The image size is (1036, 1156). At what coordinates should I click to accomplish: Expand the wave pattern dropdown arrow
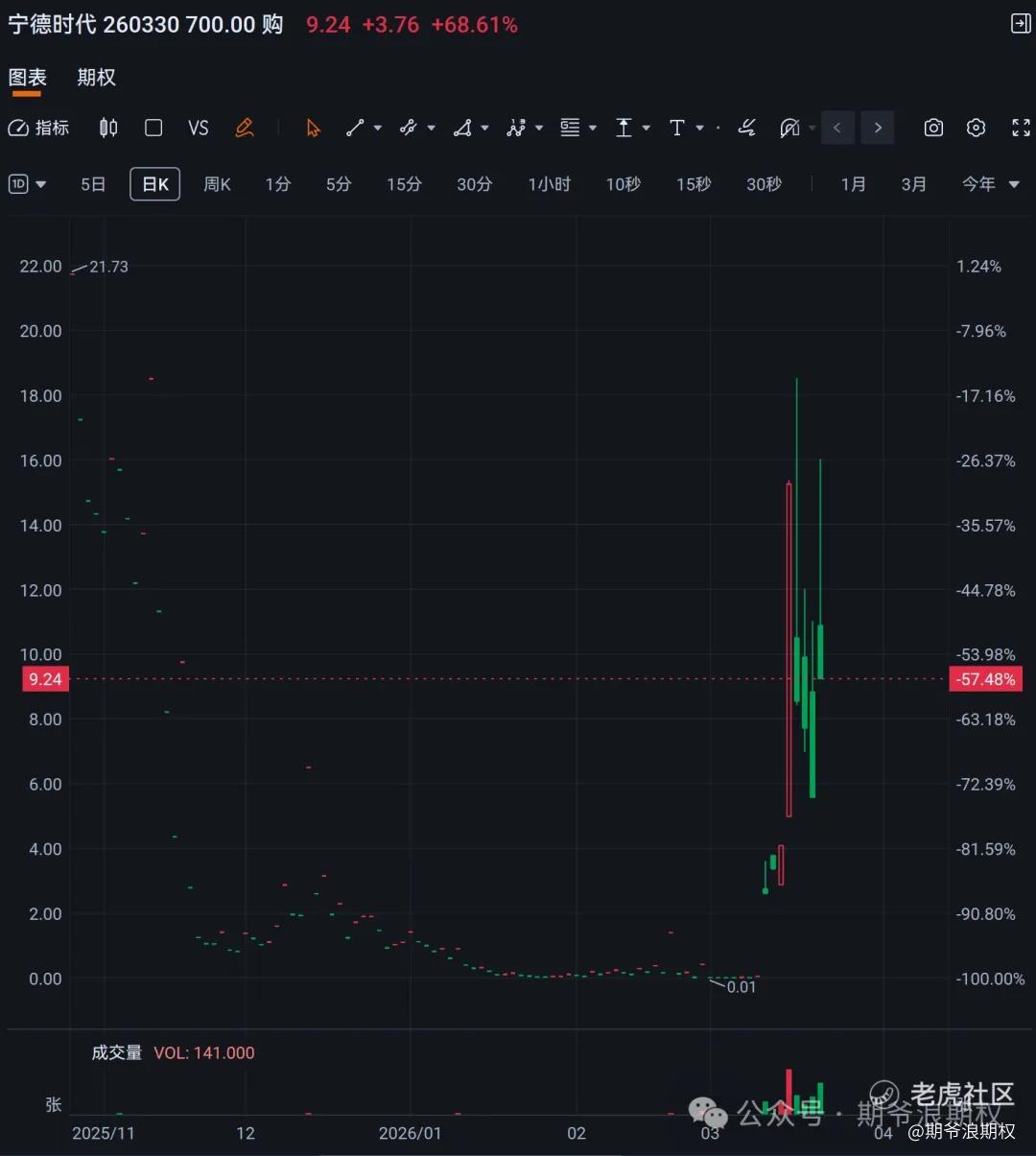[538, 128]
